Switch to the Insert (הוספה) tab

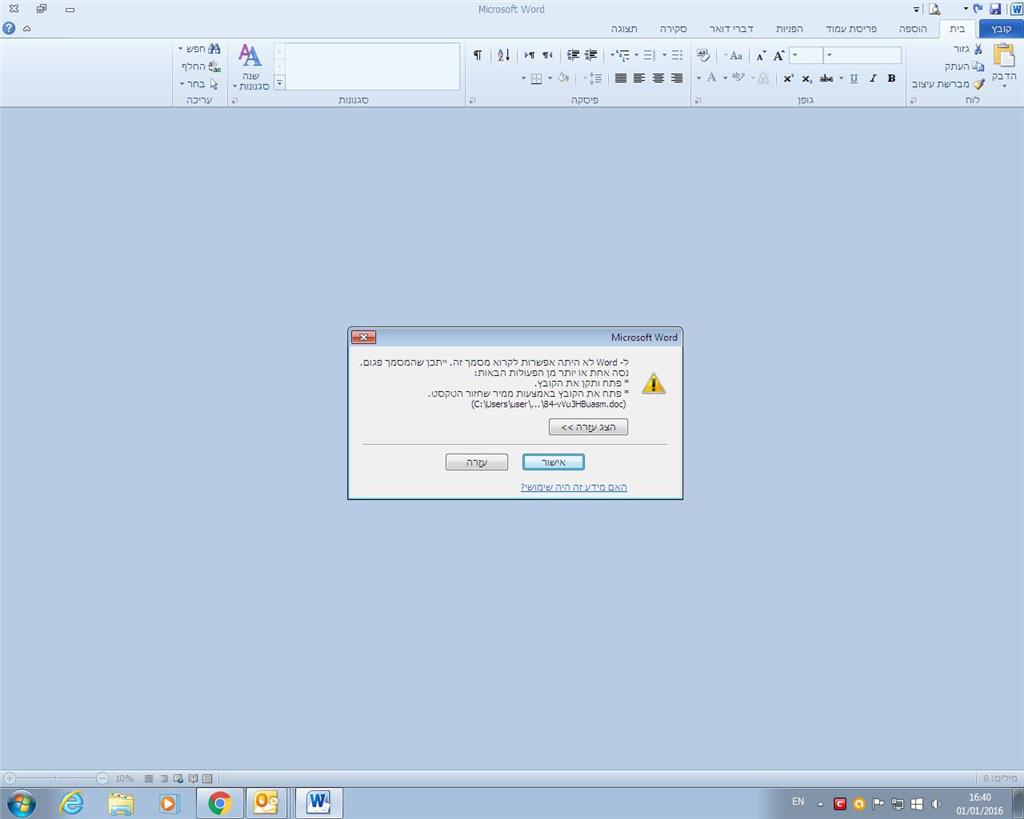tap(912, 29)
